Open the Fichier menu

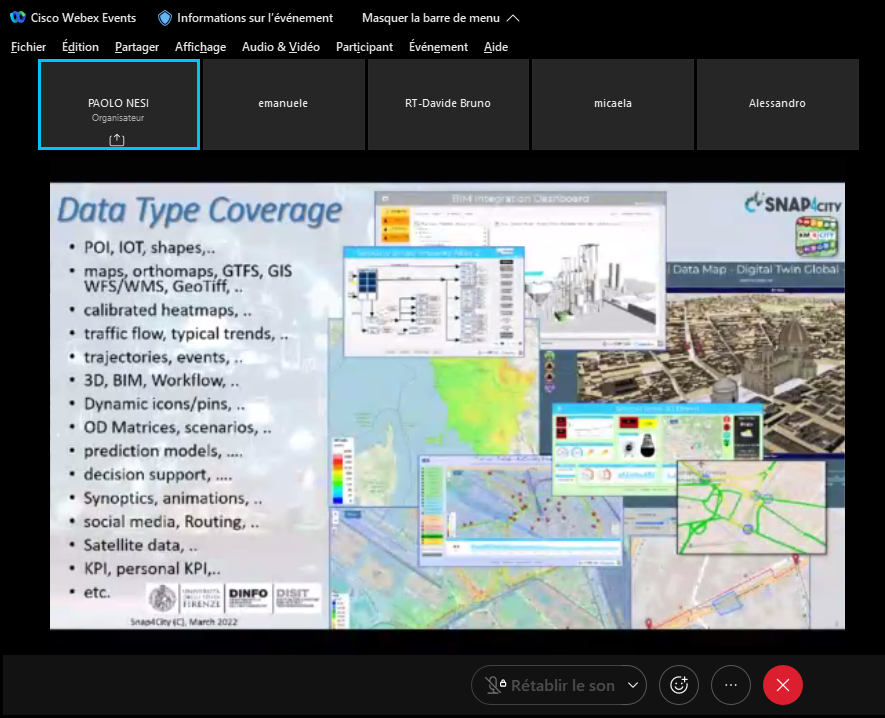28,47
